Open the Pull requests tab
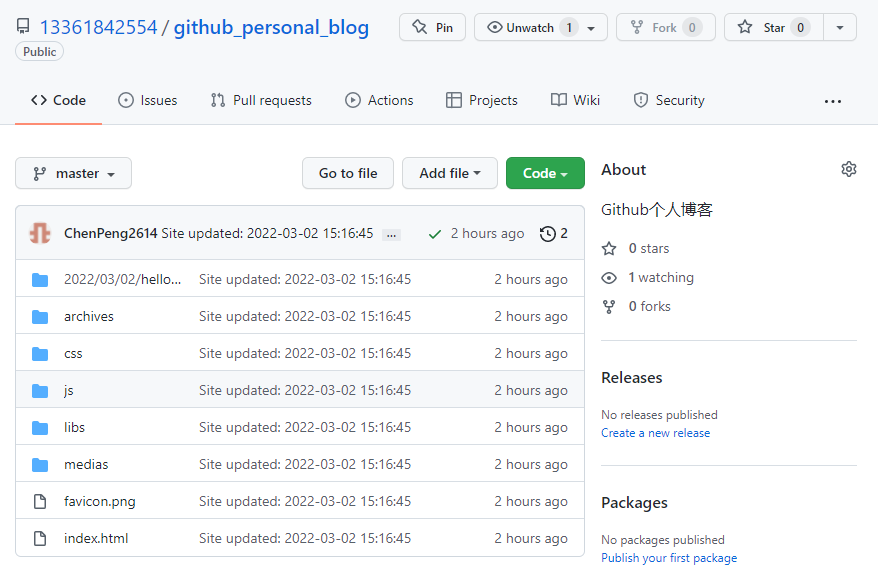Viewport: 878px width, 570px height. (261, 100)
